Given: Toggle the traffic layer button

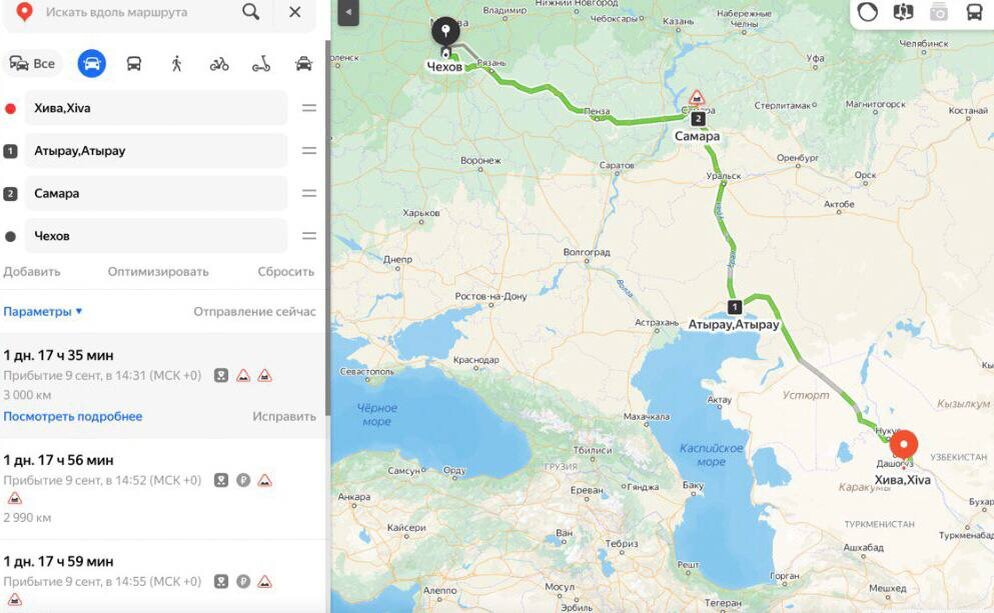Looking at the screenshot, I should [x=867, y=12].
